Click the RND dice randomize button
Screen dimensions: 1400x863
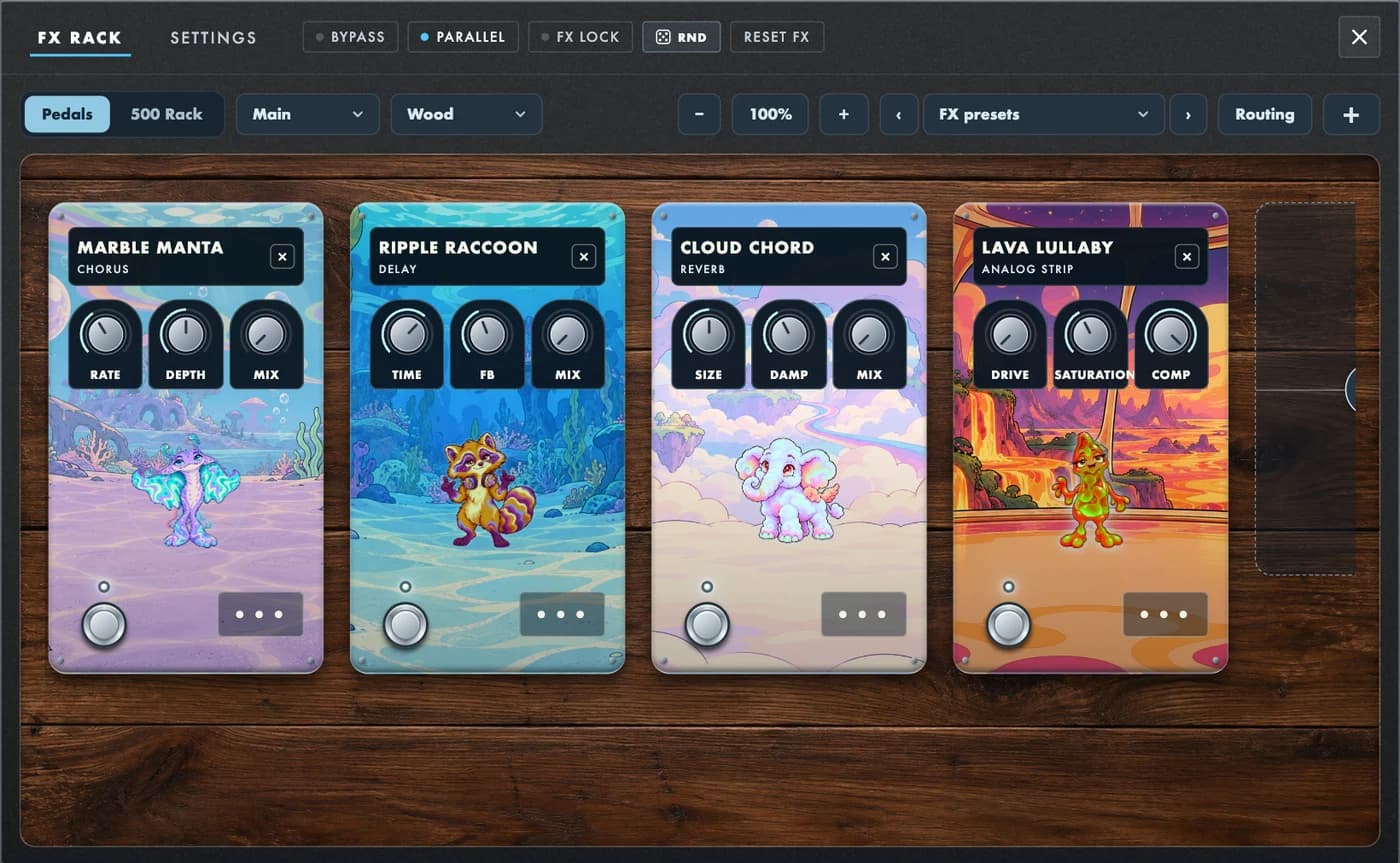pyautogui.click(x=681, y=37)
